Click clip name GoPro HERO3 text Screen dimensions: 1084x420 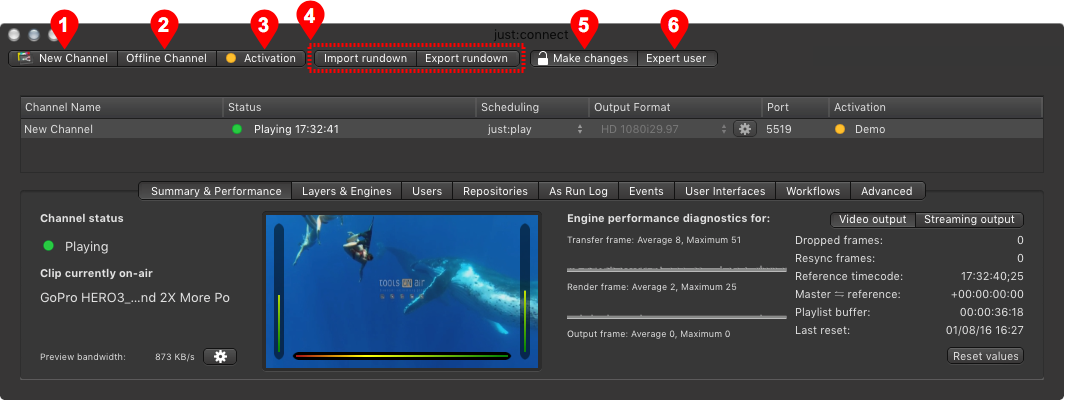(135, 298)
